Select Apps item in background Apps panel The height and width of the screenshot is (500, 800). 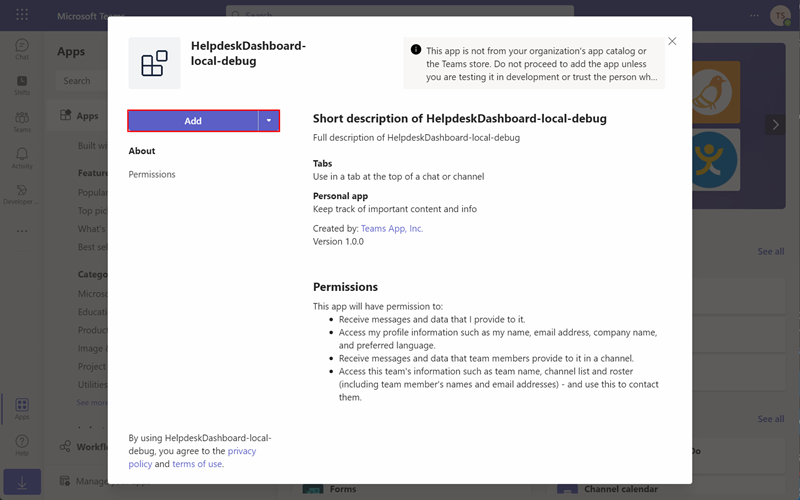coord(79,116)
